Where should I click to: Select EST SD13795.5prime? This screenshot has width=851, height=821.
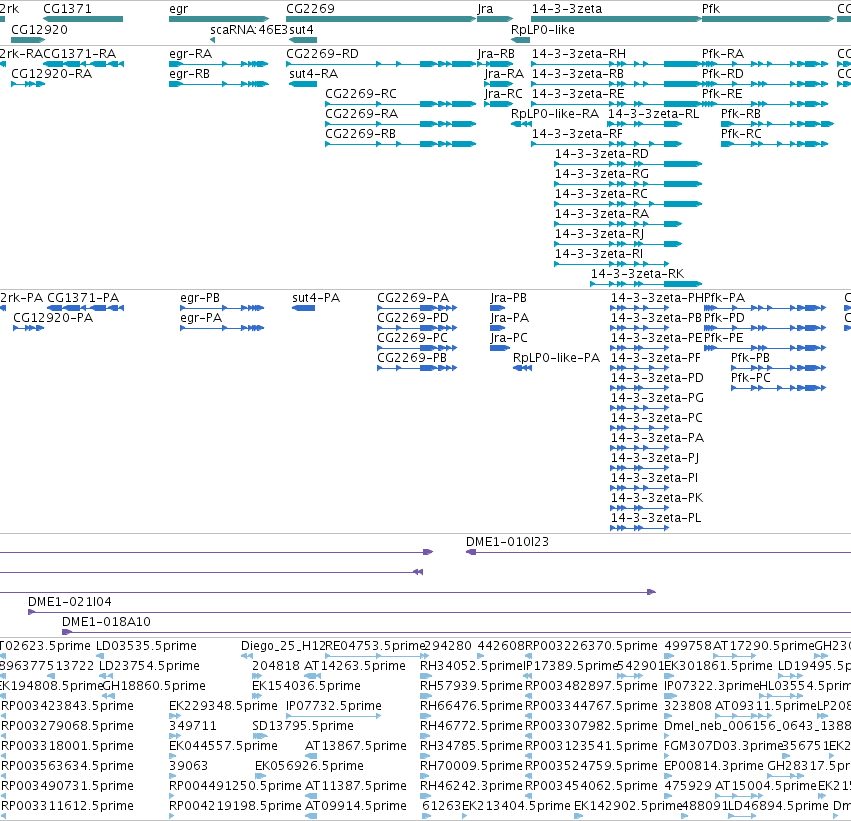pos(303,725)
